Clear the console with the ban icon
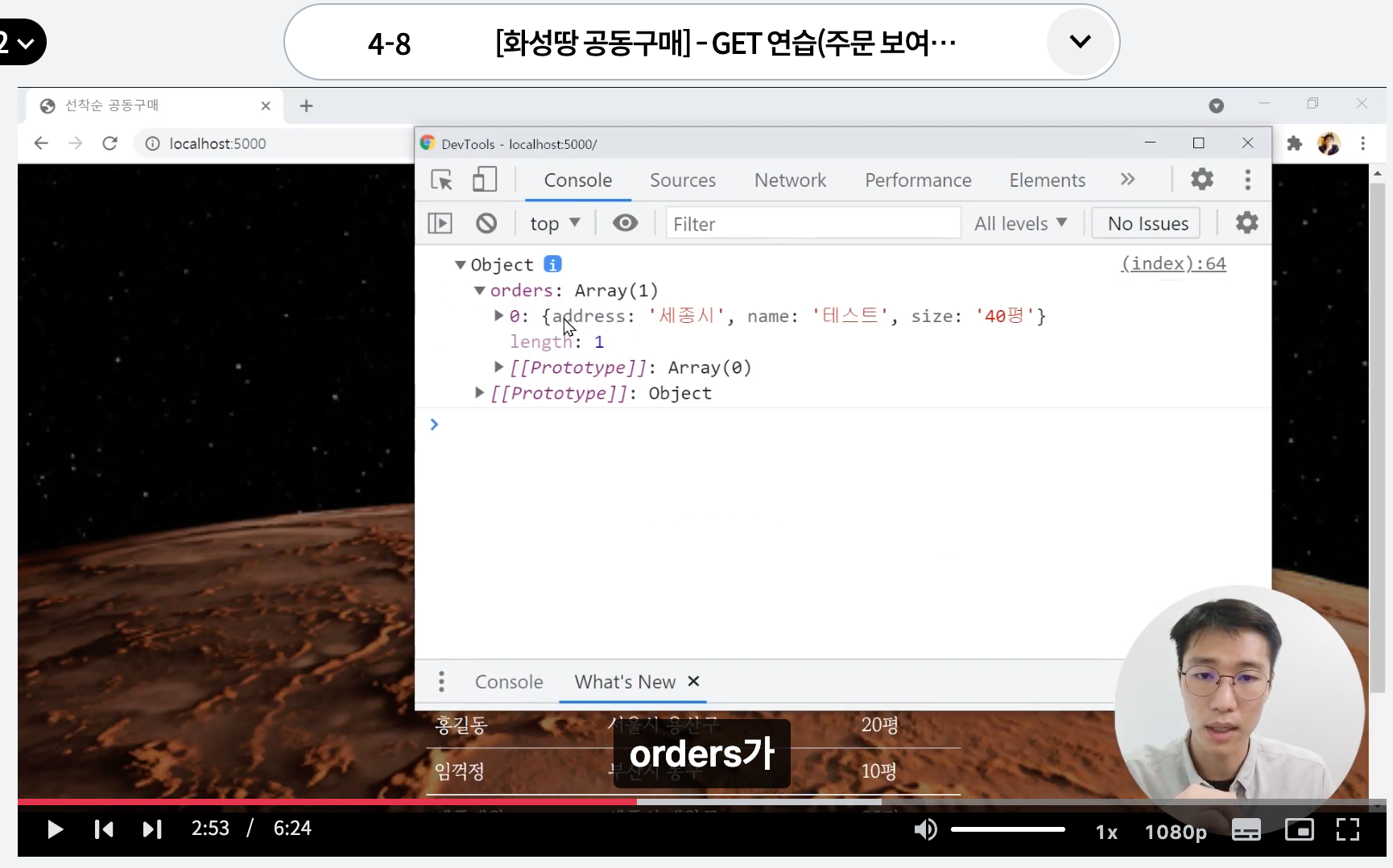Screen dimensions: 1393x868 486,223
